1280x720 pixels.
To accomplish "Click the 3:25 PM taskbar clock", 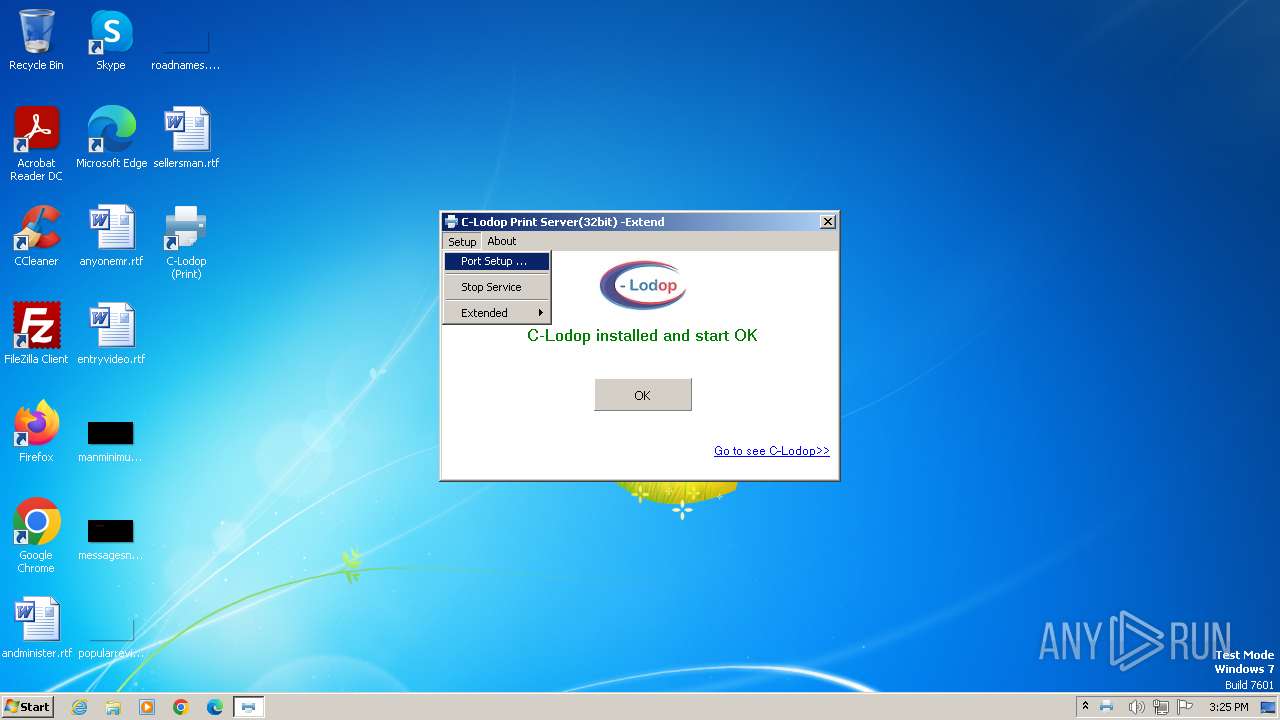I will pos(1228,707).
